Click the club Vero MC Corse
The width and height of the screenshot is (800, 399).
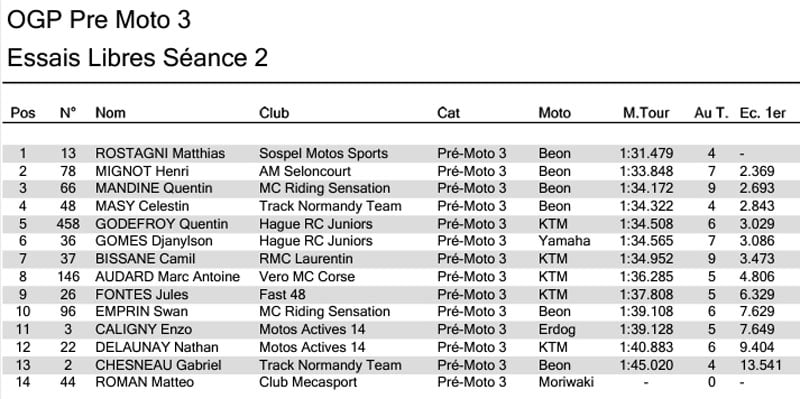(307, 277)
